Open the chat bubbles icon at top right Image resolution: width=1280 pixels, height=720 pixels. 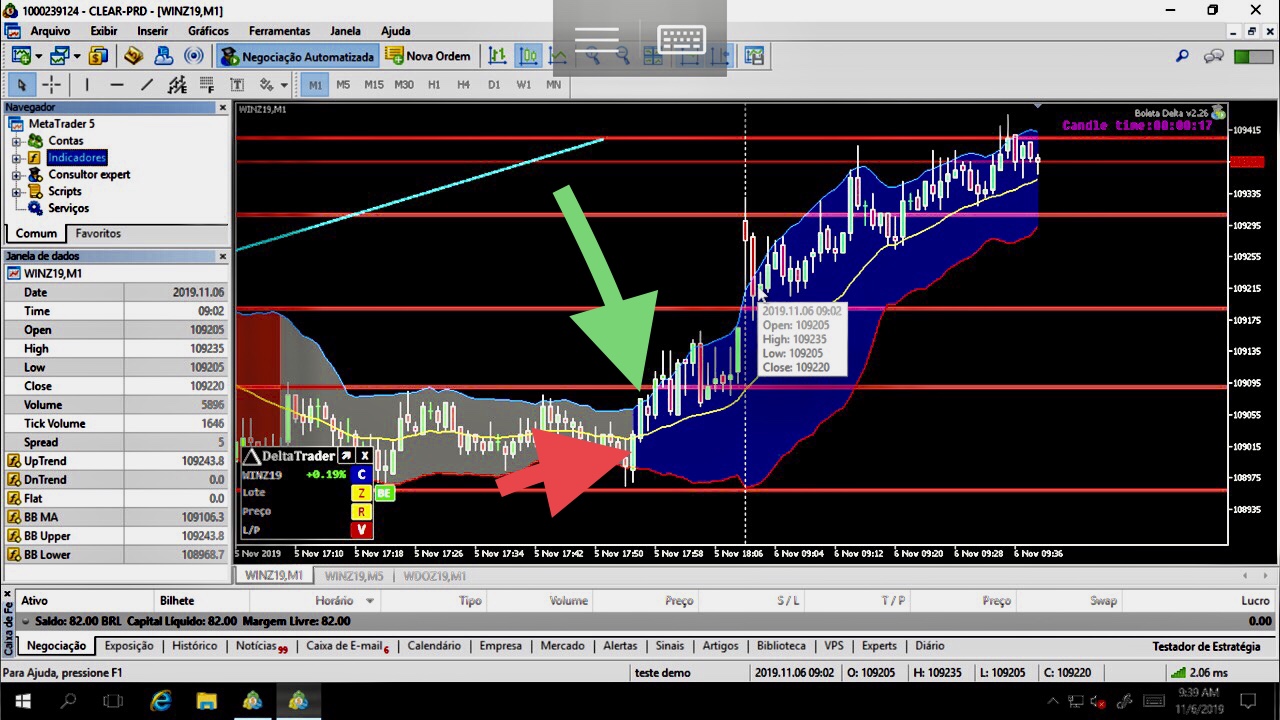click(x=1213, y=56)
